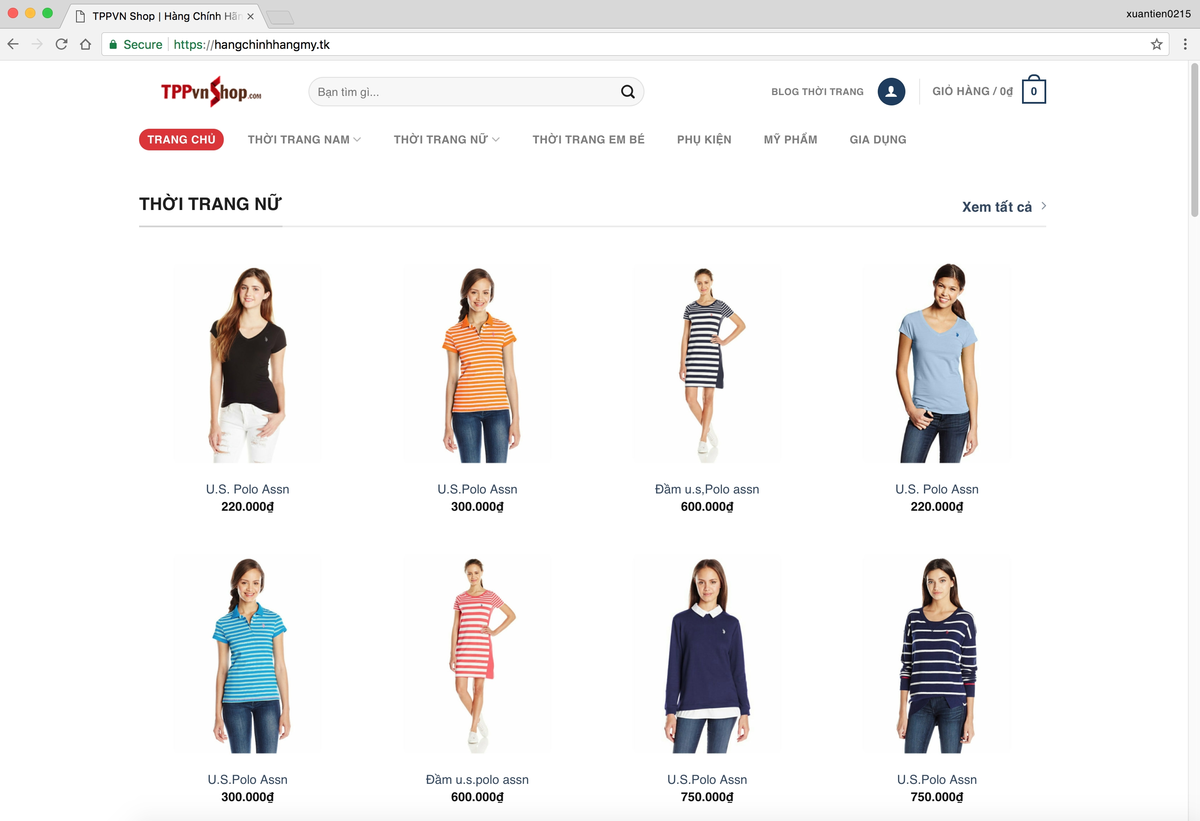The height and width of the screenshot is (821, 1200).
Task: Click 300.000₫ price of orange polo
Action: [477, 507]
